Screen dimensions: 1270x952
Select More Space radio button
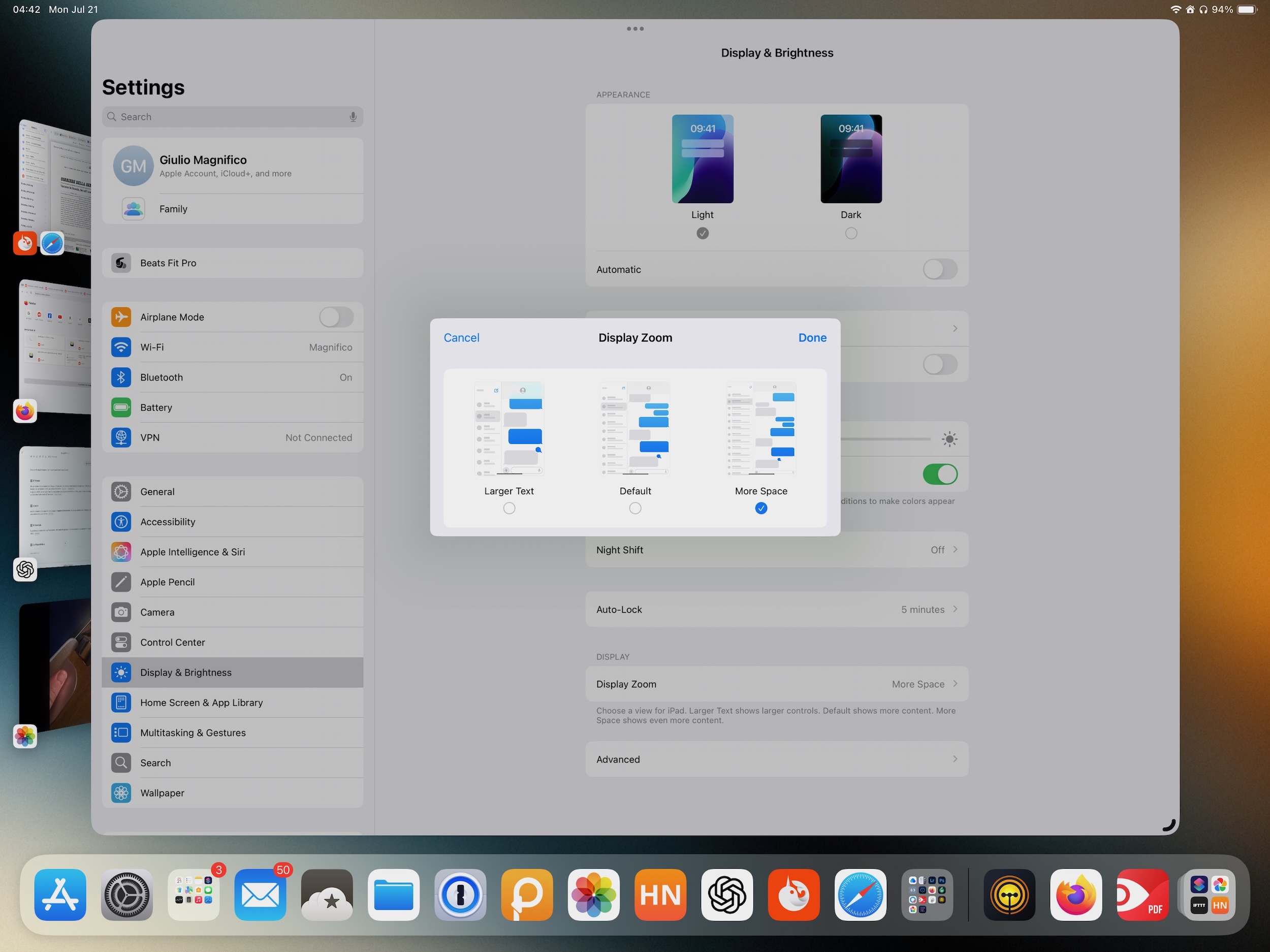click(x=761, y=508)
